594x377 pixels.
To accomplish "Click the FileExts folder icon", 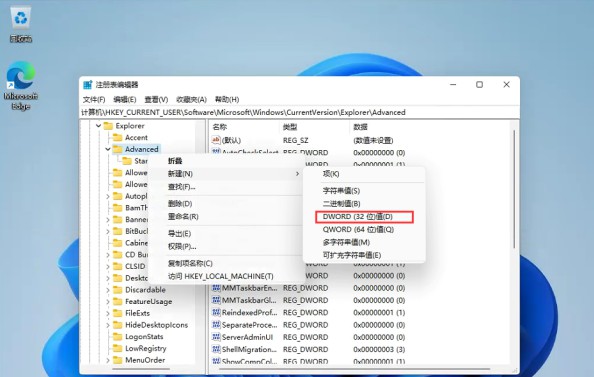I will coord(118,313).
